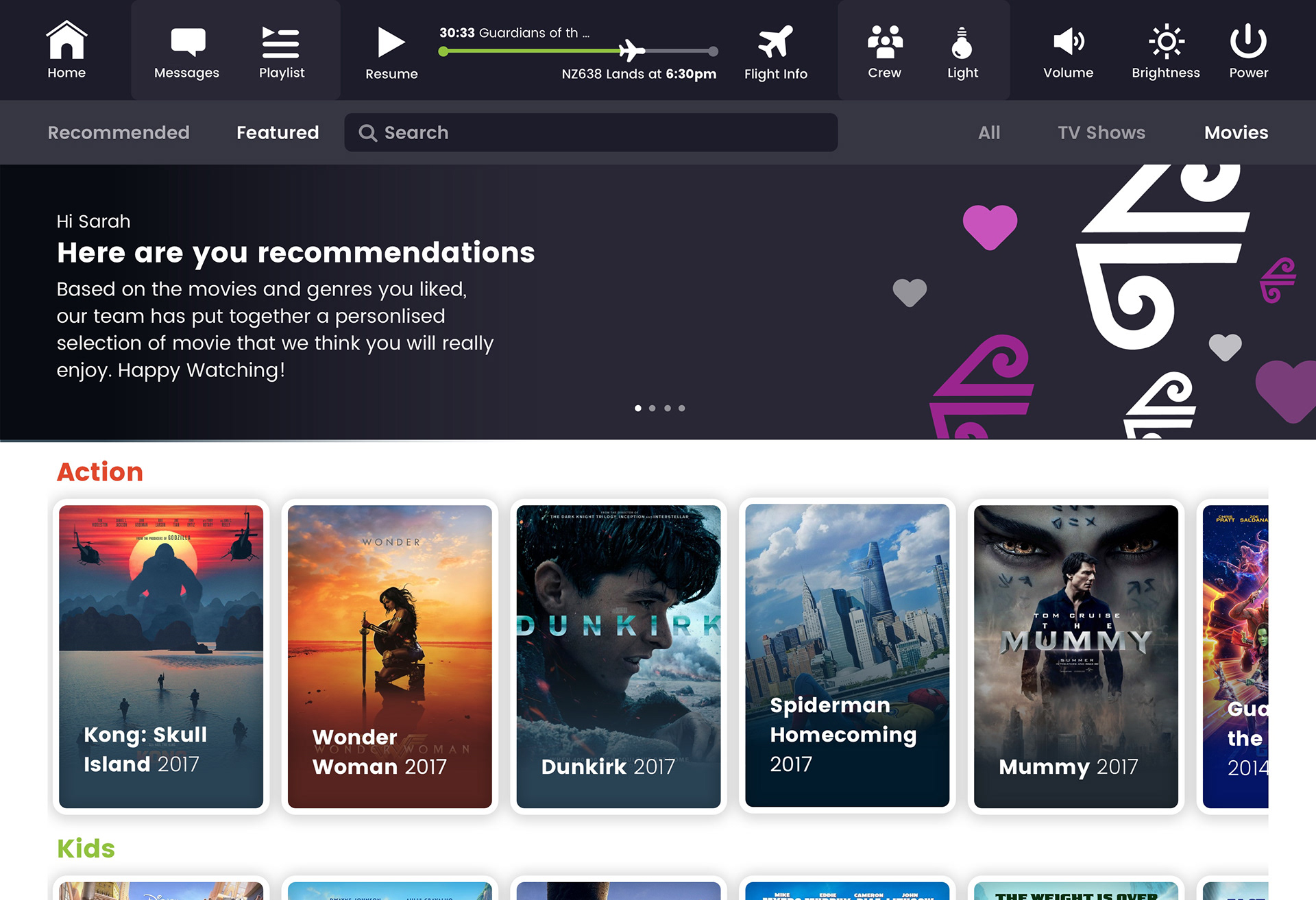The height and width of the screenshot is (900, 1316).
Task: Click the plane marker on flight progress bar
Action: 631,51
